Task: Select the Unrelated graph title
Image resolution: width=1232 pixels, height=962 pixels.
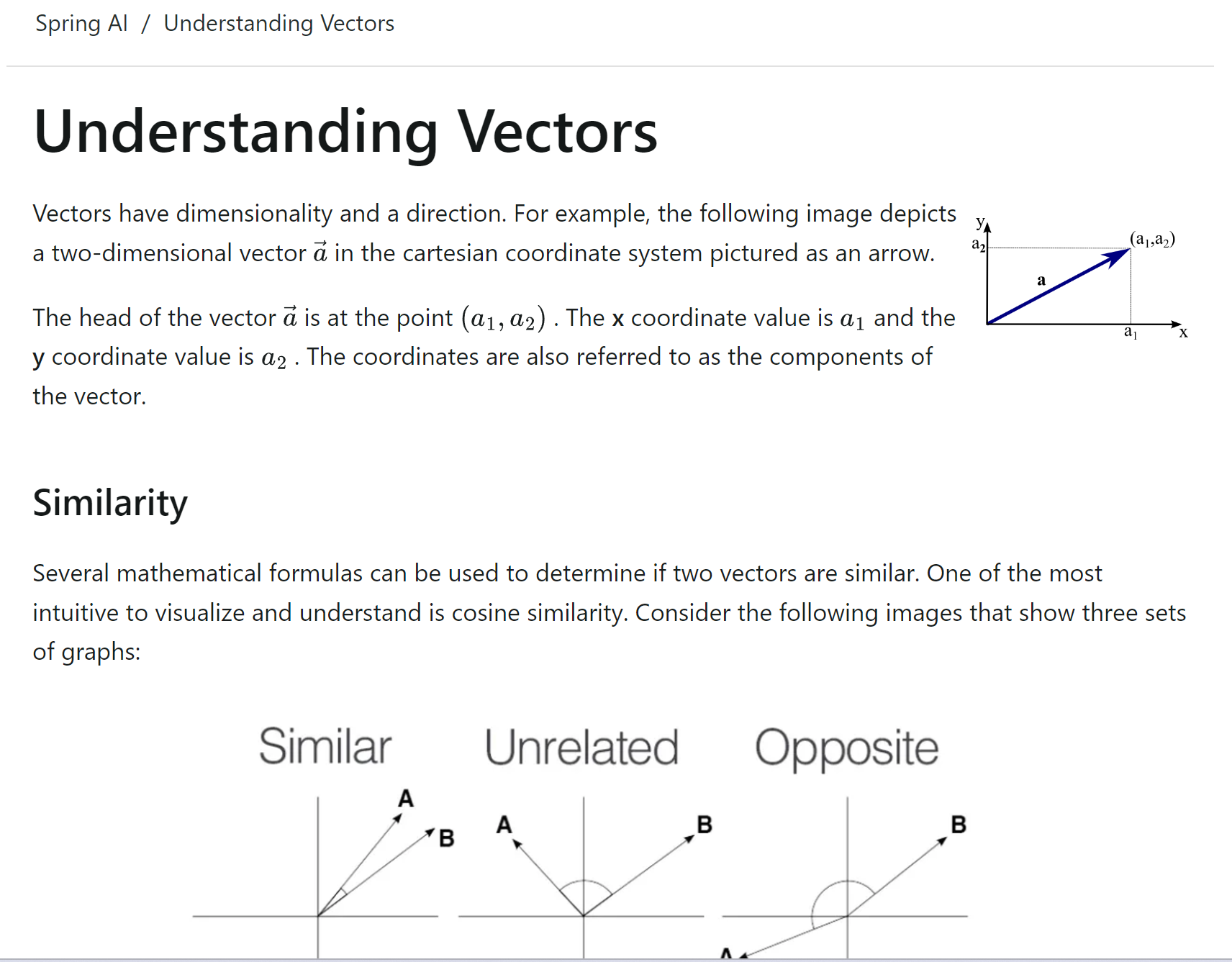Action: [x=581, y=748]
